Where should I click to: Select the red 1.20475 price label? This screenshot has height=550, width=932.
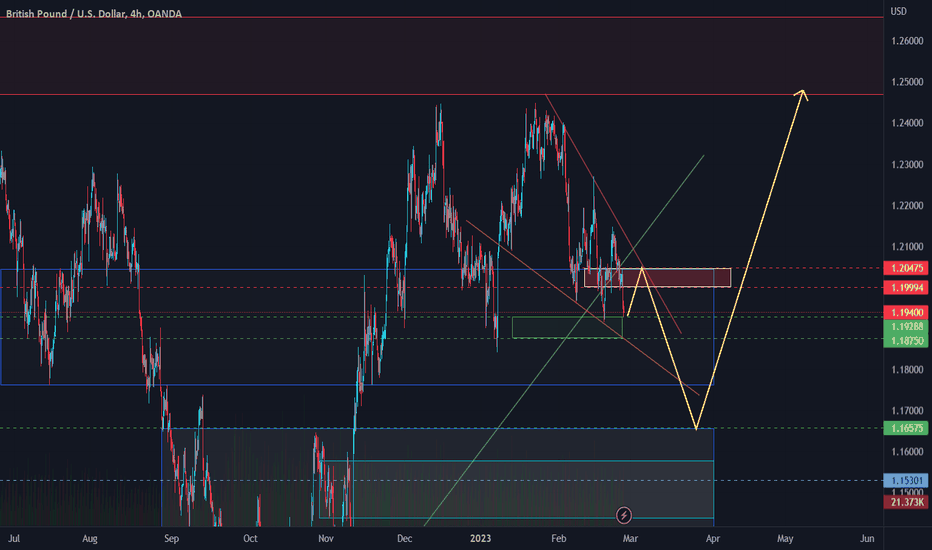tap(906, 268)
